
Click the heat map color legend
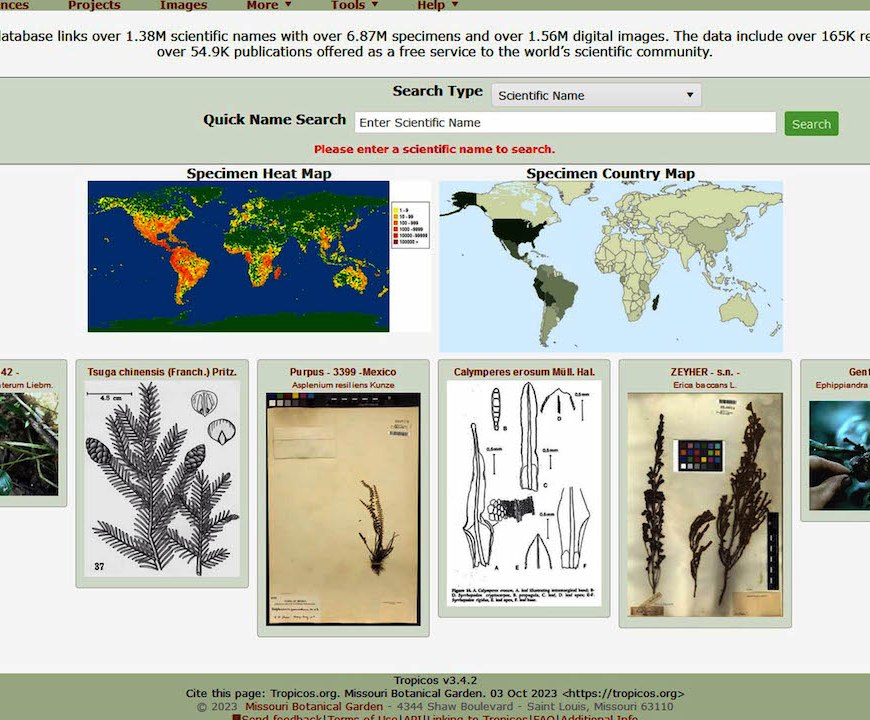[410, 224]
